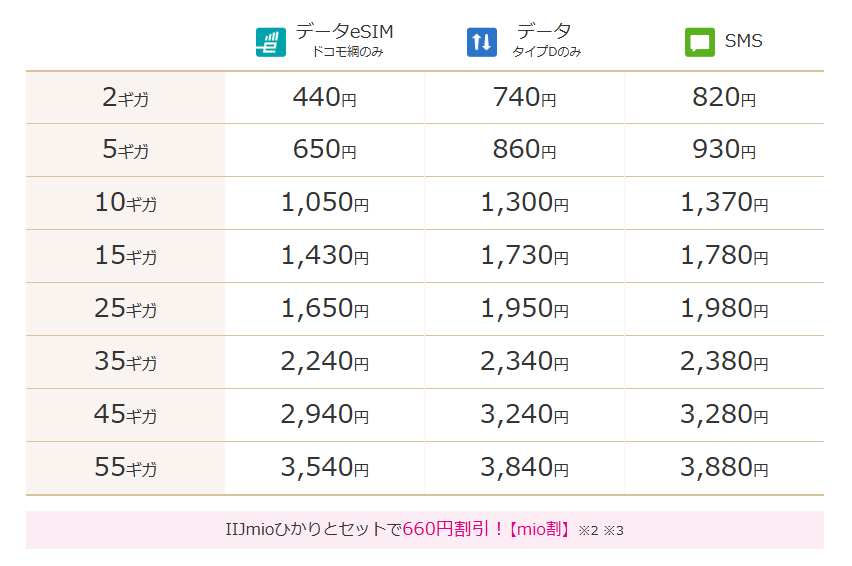Click the 2ギガ row label

point(125,98)
